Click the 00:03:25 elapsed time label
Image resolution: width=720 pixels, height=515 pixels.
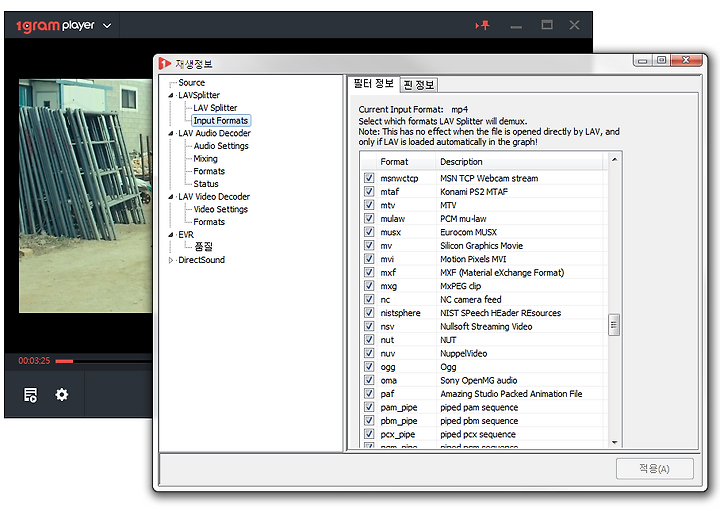(x=34, y=361)
